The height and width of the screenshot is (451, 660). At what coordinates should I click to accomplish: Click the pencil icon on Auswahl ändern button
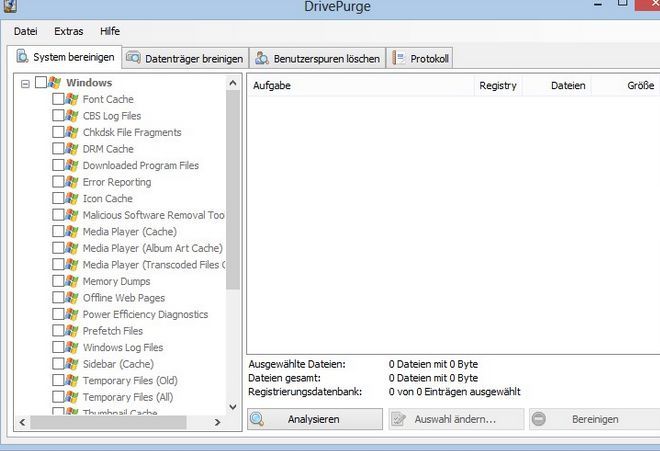[x=398, y=419]
